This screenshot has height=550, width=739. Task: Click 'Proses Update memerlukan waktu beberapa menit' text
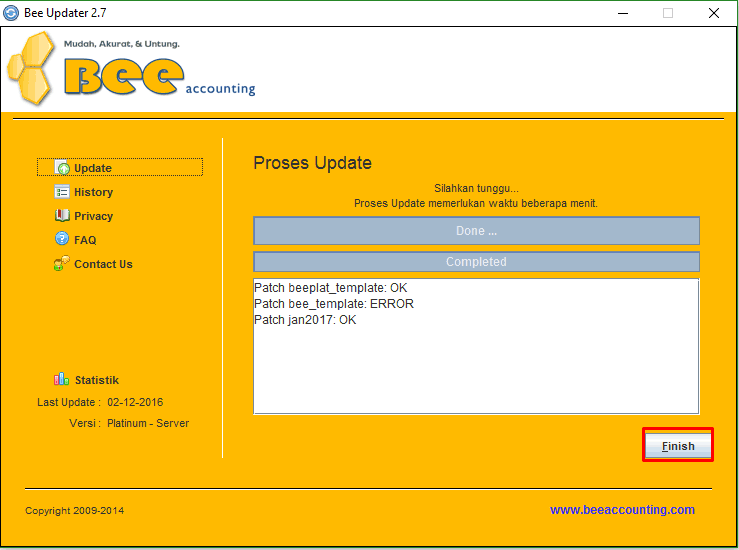476,203
